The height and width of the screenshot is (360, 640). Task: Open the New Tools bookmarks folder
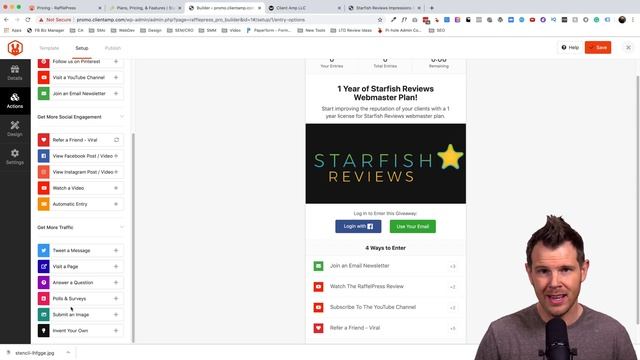[311, 30]
